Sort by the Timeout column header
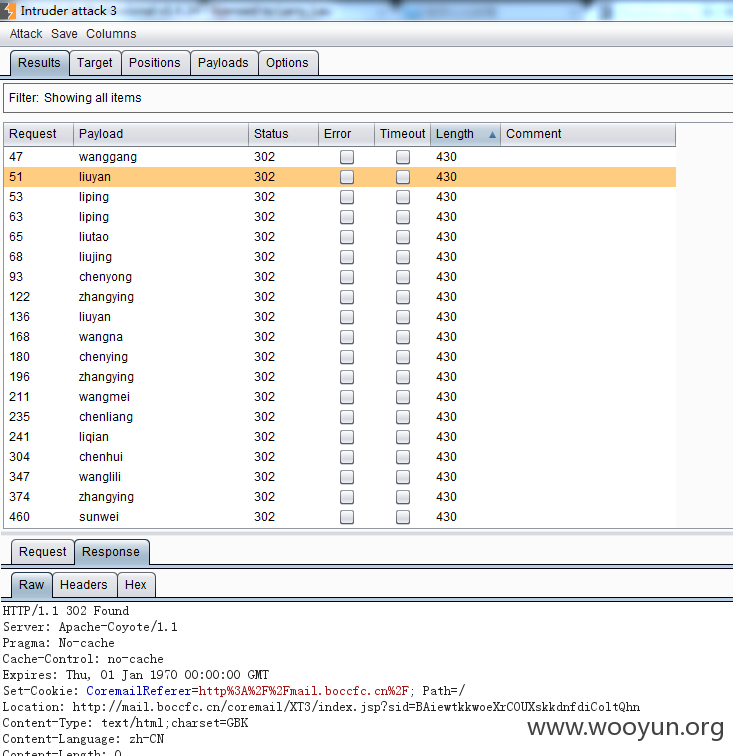This screenshot has height=756, width=733. click(x=402, y=134)
